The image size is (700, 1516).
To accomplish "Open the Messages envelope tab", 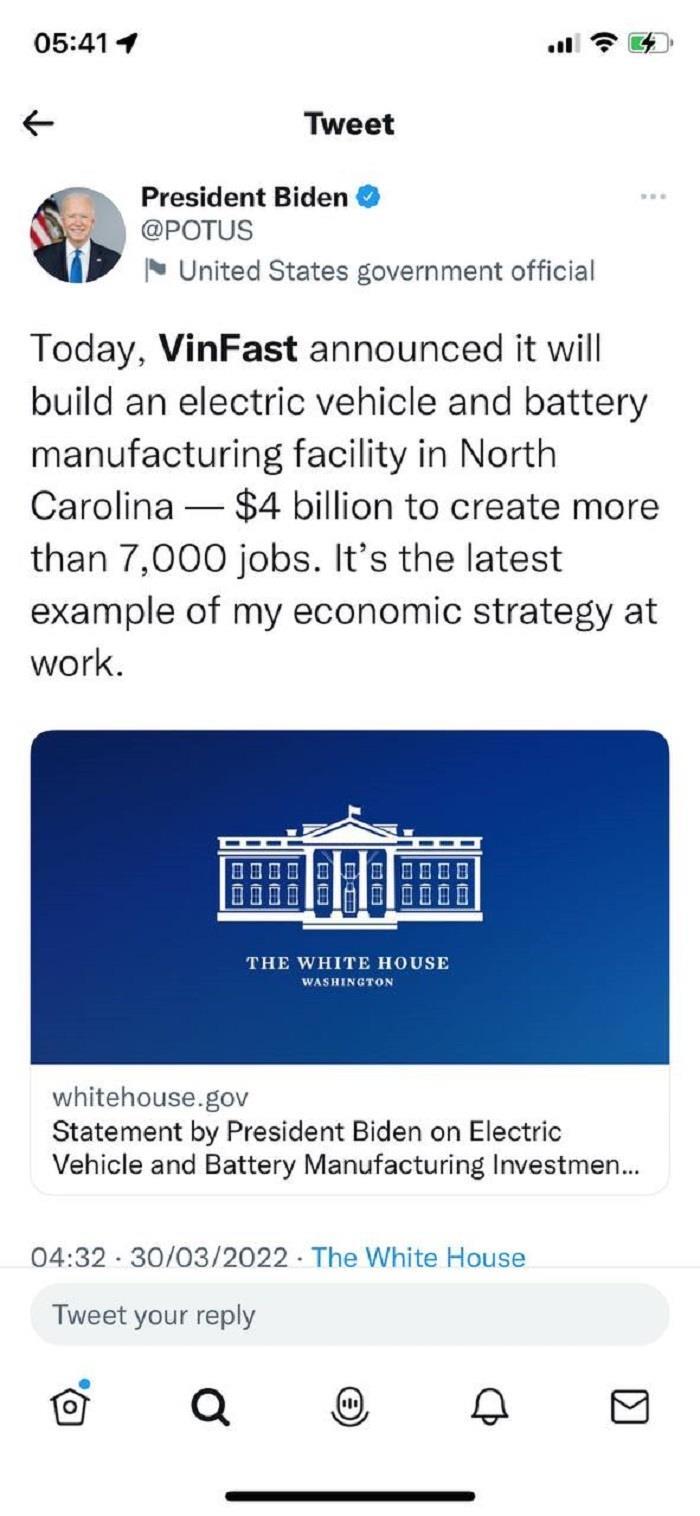I will (x=630, y=1407).
